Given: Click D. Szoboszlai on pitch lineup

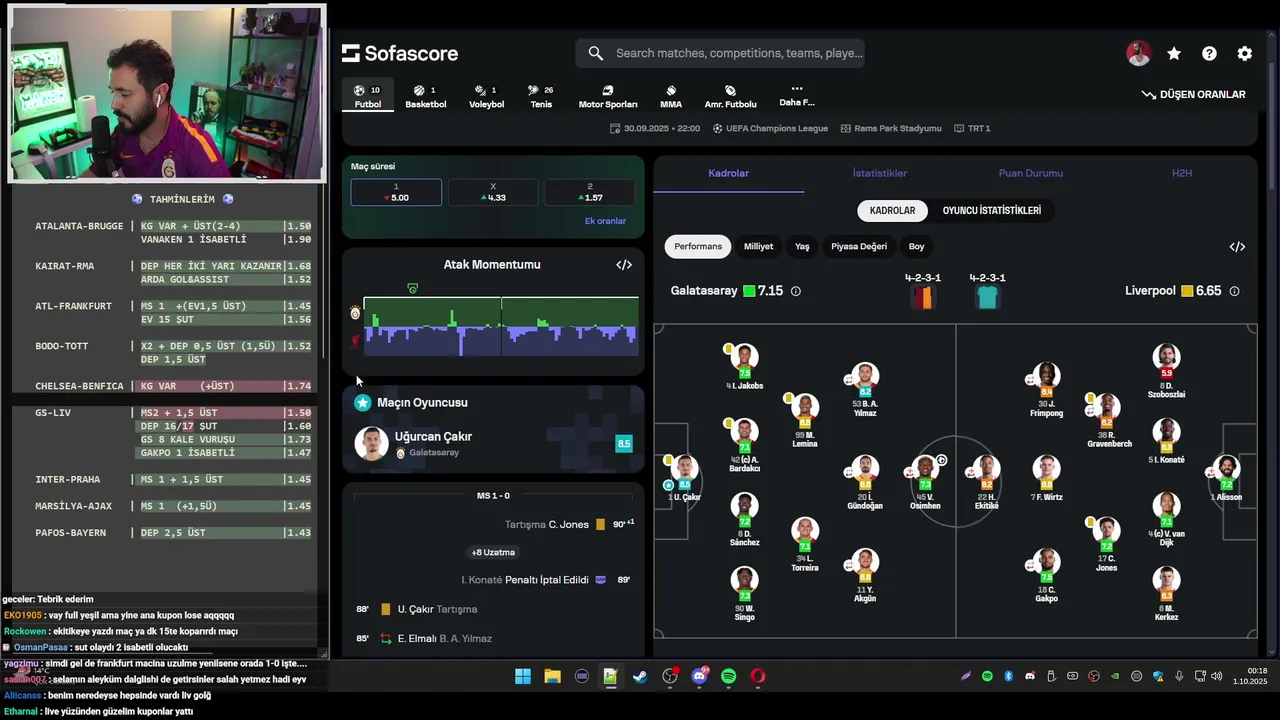Looking at the screenshot, I should coord(1166,372).
